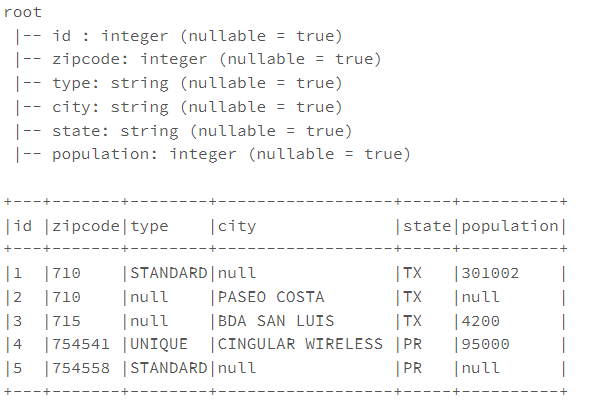The height and width of the screenshot is (410, 590).
Task: Select the 'zipcode: integer' schema line
Action: point(198,59)
